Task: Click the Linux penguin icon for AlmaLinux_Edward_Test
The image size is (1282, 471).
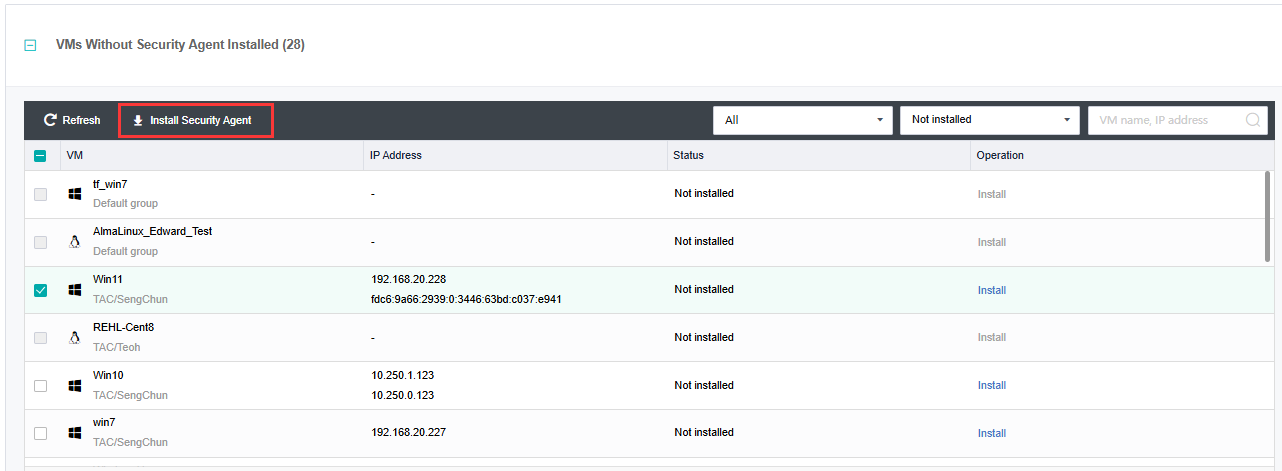Action: click(74, 242)
